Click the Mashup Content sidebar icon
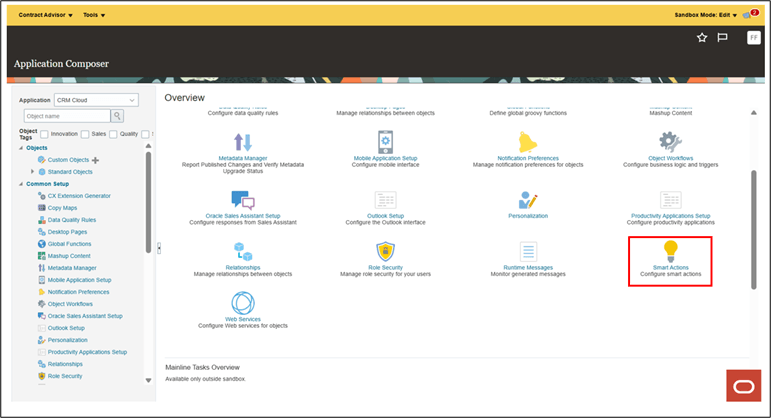The height and width of the screenshot is (418, 771). (x=42, y=256)
